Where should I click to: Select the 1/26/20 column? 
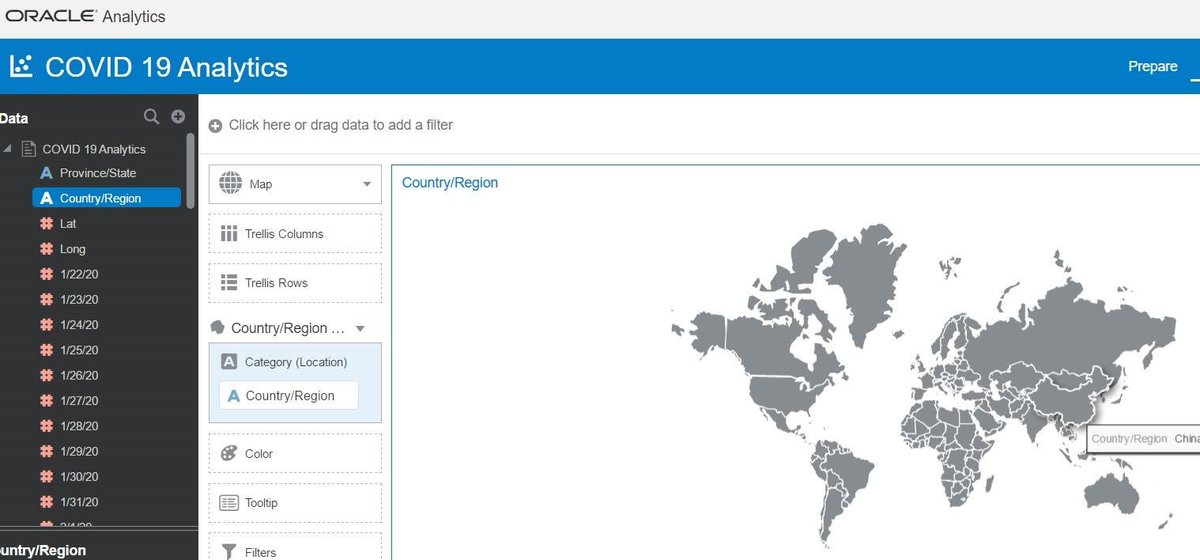pos(79,376)
